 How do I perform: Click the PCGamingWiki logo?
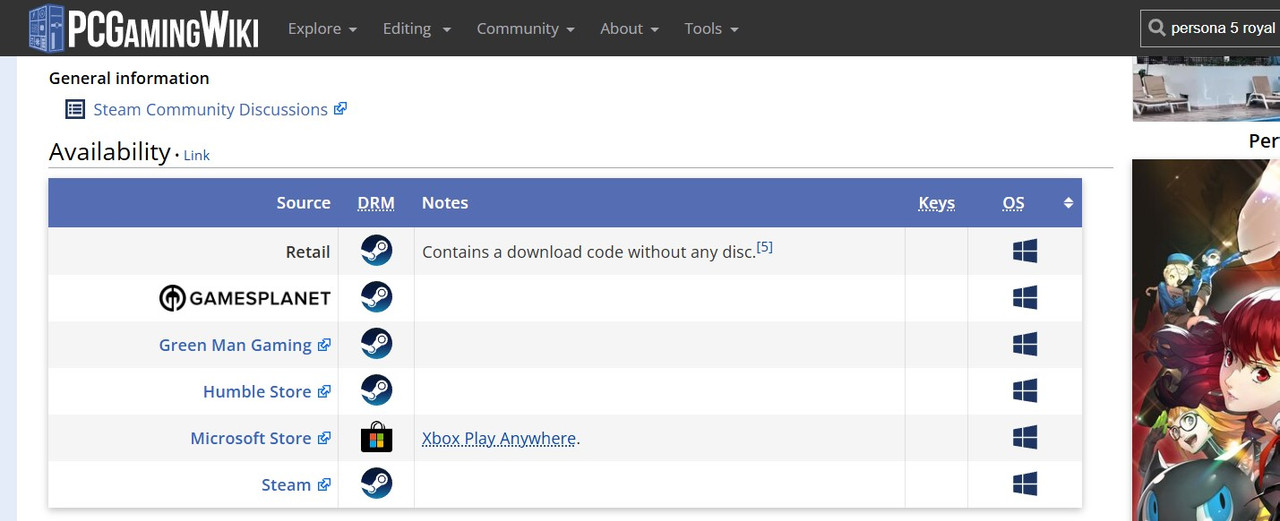[143, 28]
